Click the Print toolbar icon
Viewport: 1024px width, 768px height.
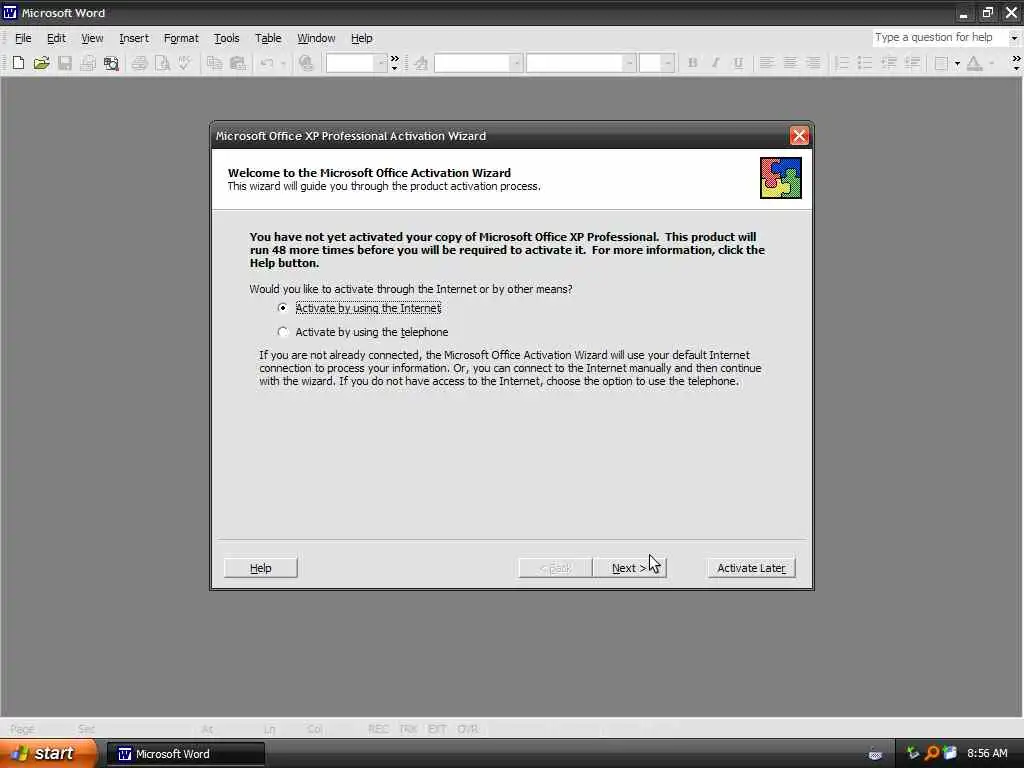(139, 63)
